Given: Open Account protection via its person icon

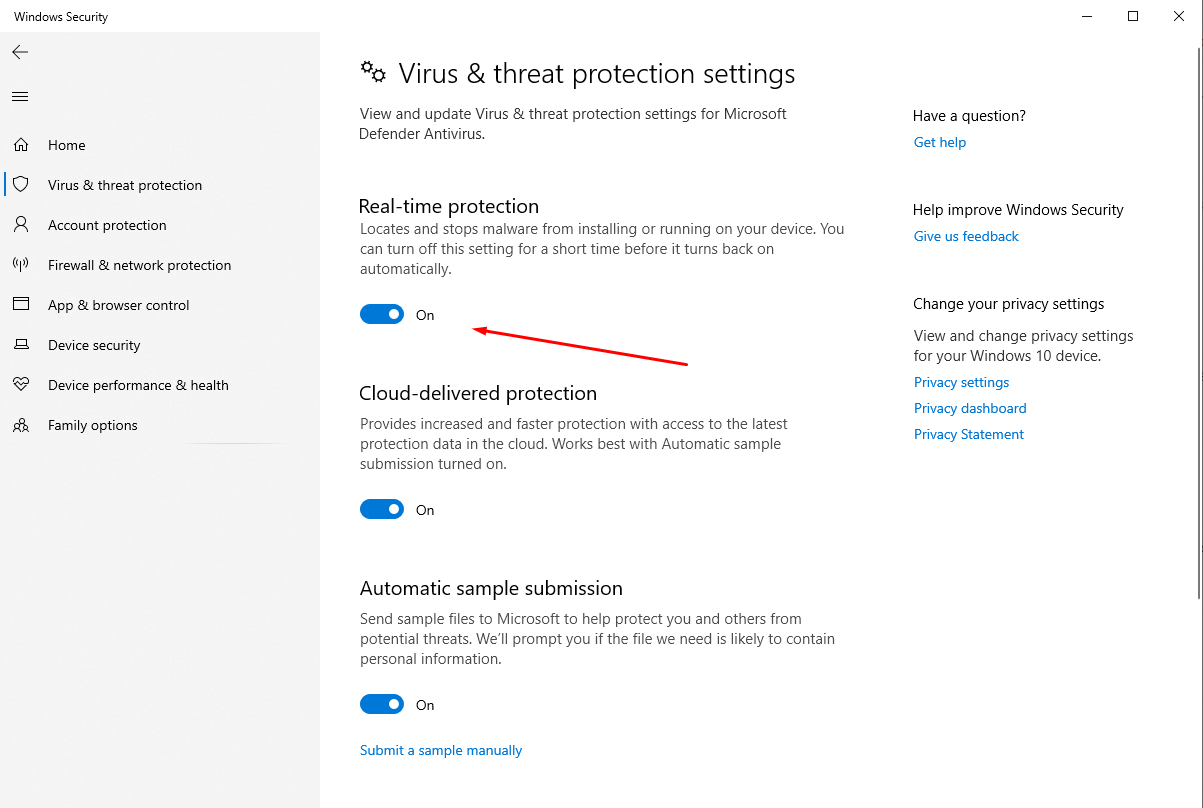Looking at the screenshot, I should coord(21,224).
